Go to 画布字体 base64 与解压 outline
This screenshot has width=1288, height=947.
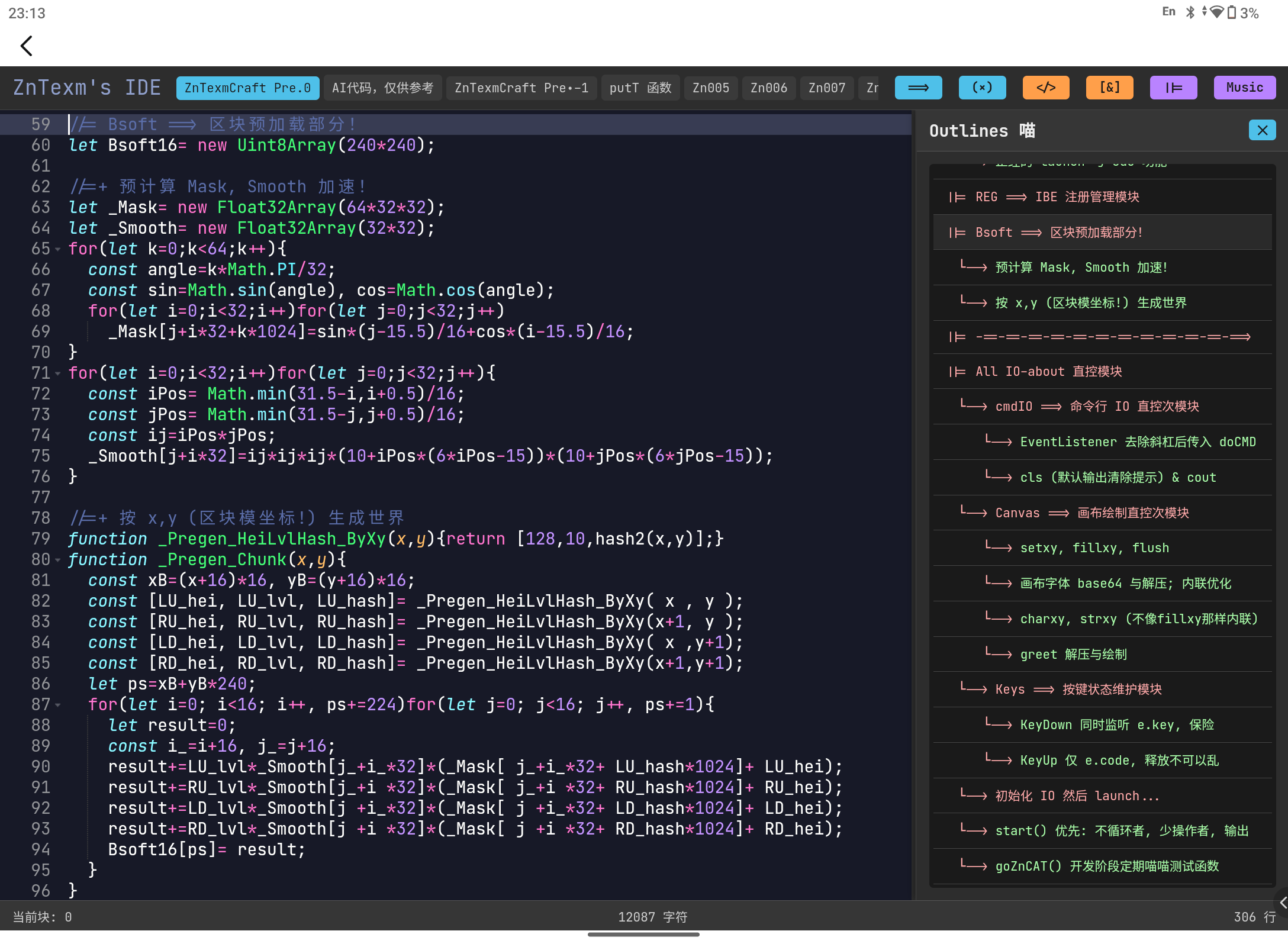pos(1102,584)
